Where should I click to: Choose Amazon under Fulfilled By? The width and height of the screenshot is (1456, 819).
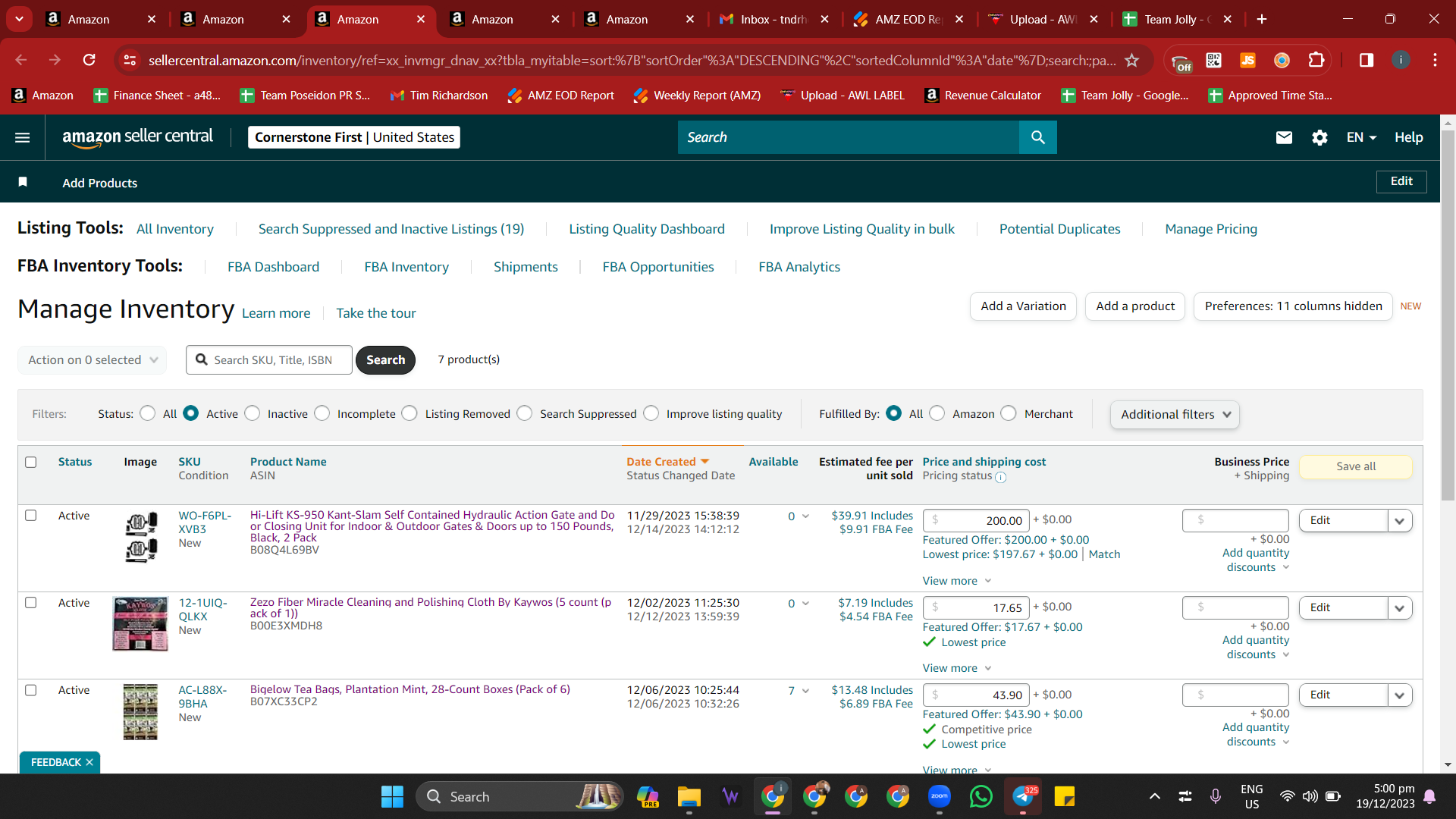(x=937, y=413)
